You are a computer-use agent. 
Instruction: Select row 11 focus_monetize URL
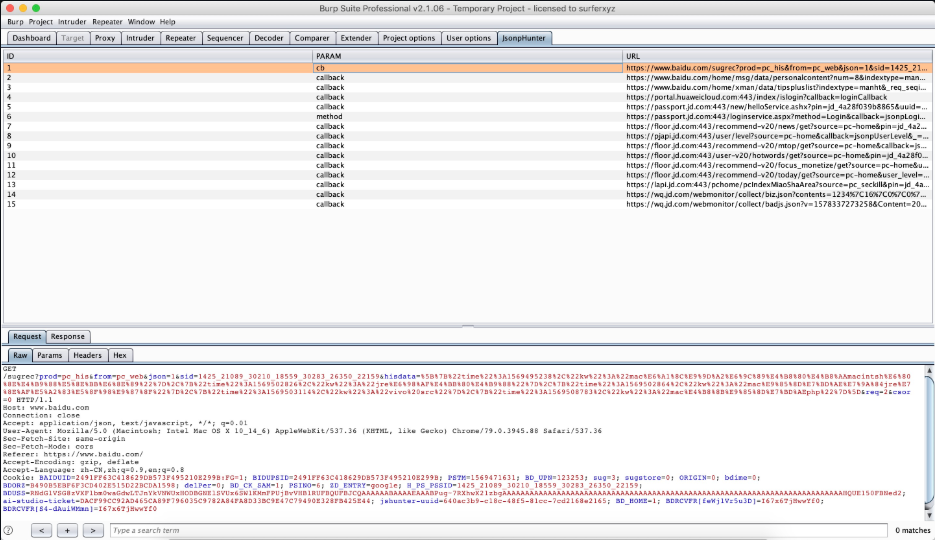(x=468, y=165)
